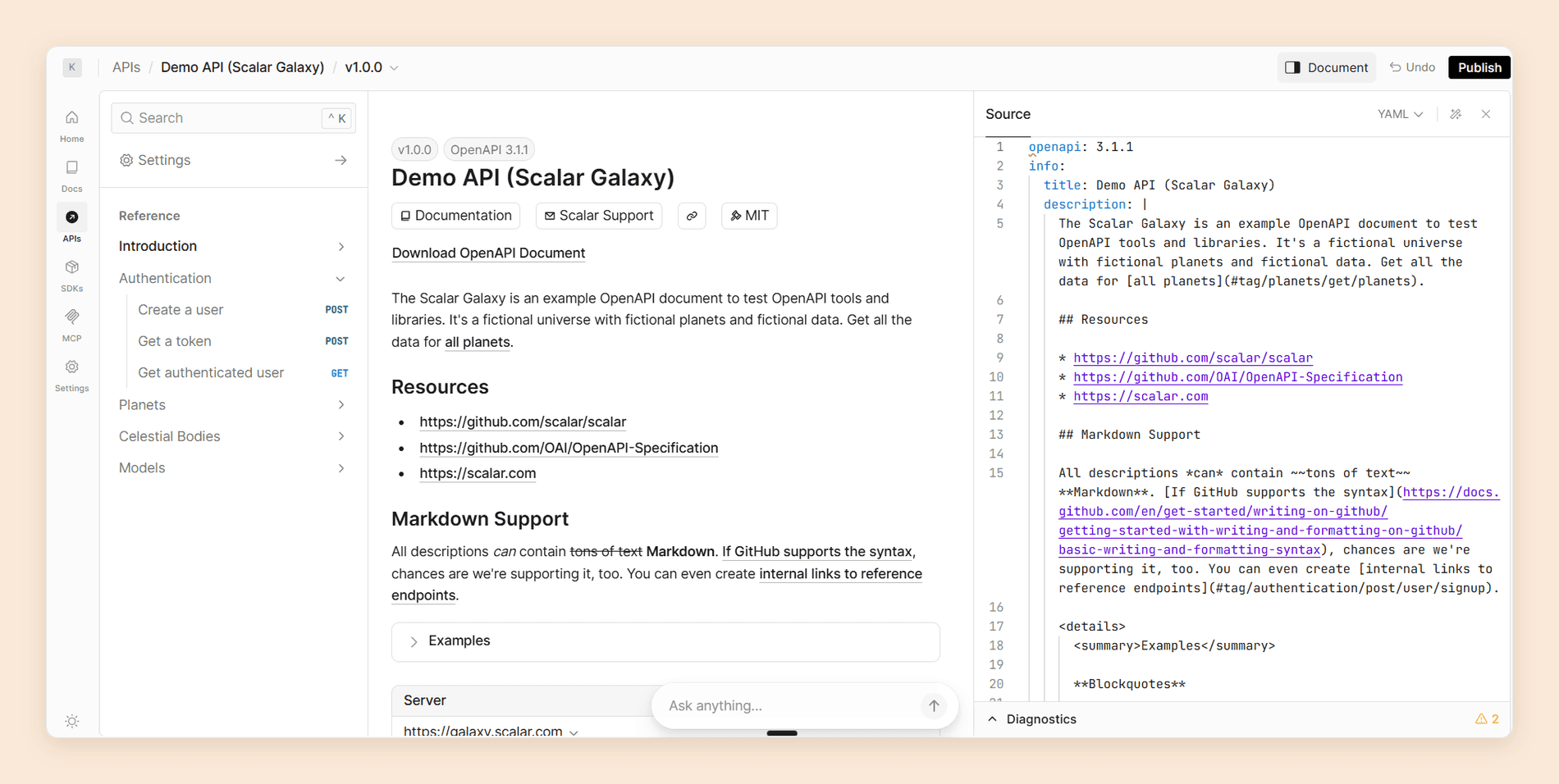Click the scalar.com URL in source editor
This screenshot has width=1559, height=784.
[x=1141, y=396]
